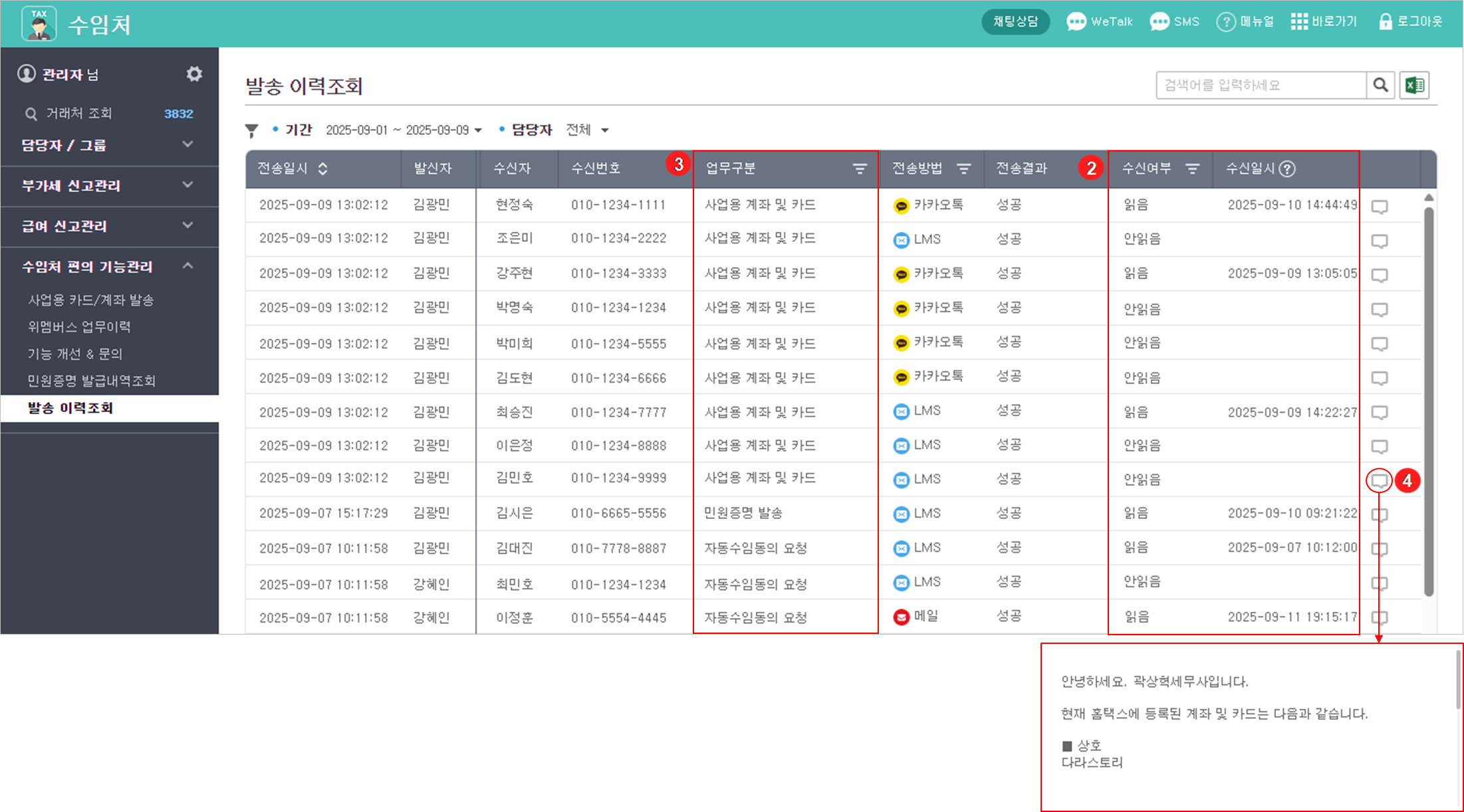Viewport: 1464px width, 812px height.
Task: Click the 관리자 user avatar icon
Action: (x=27, y=74)
